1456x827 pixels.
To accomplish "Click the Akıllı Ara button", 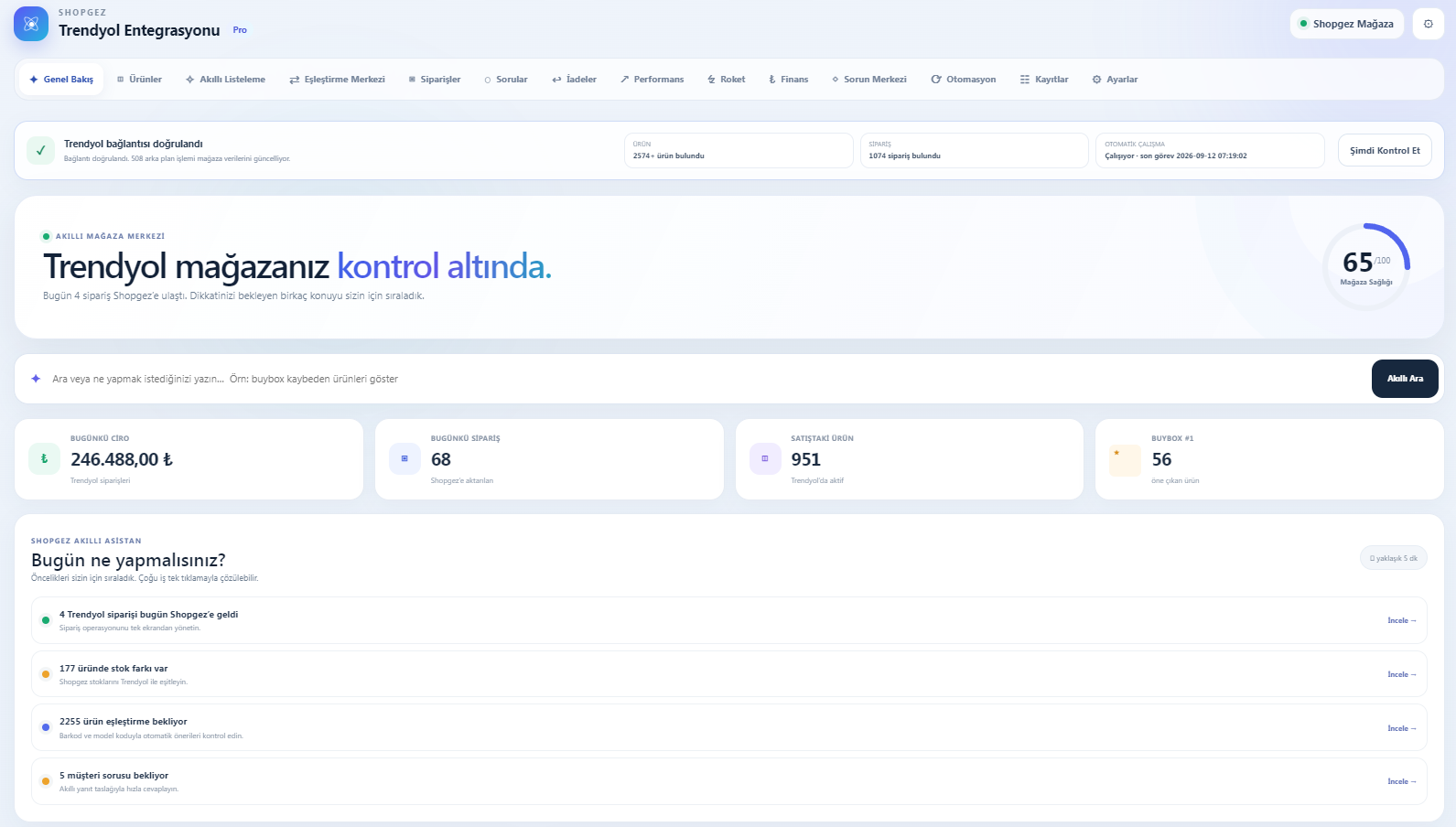I will pyautogui.click(x=1405, y=379).
